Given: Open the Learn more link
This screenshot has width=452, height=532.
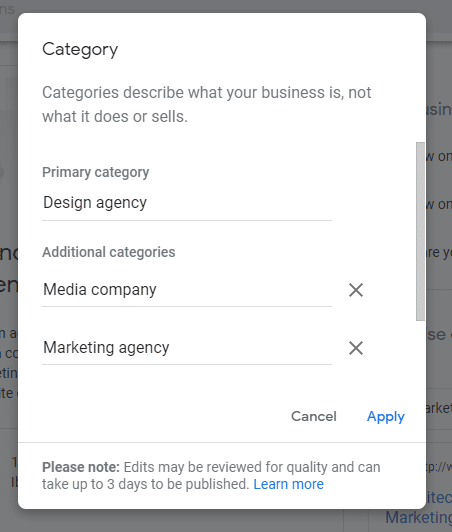Looking at the screenshot, I should tap(288, 484).
